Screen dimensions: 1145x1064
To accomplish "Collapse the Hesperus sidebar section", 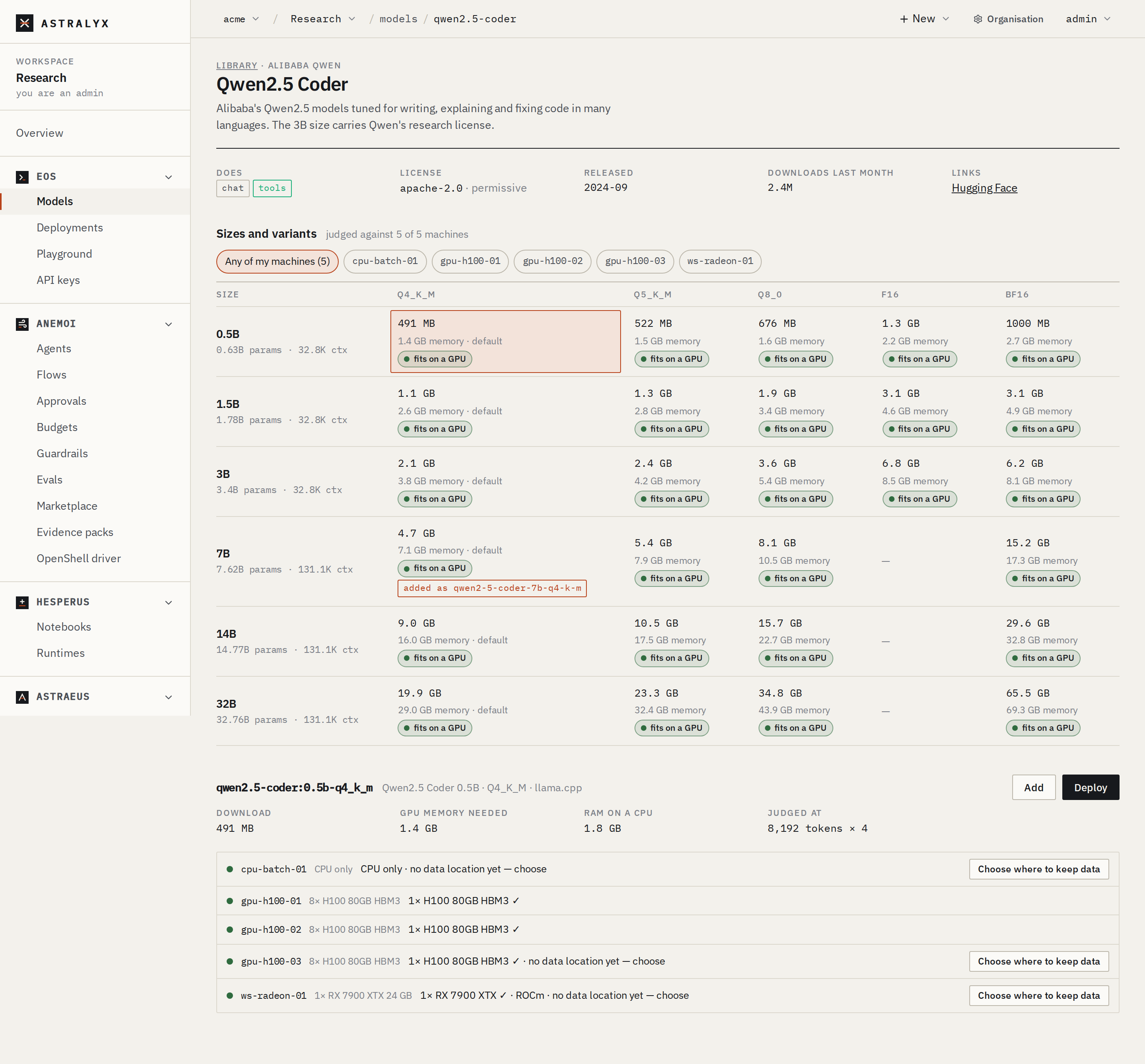I will (169, 602).
